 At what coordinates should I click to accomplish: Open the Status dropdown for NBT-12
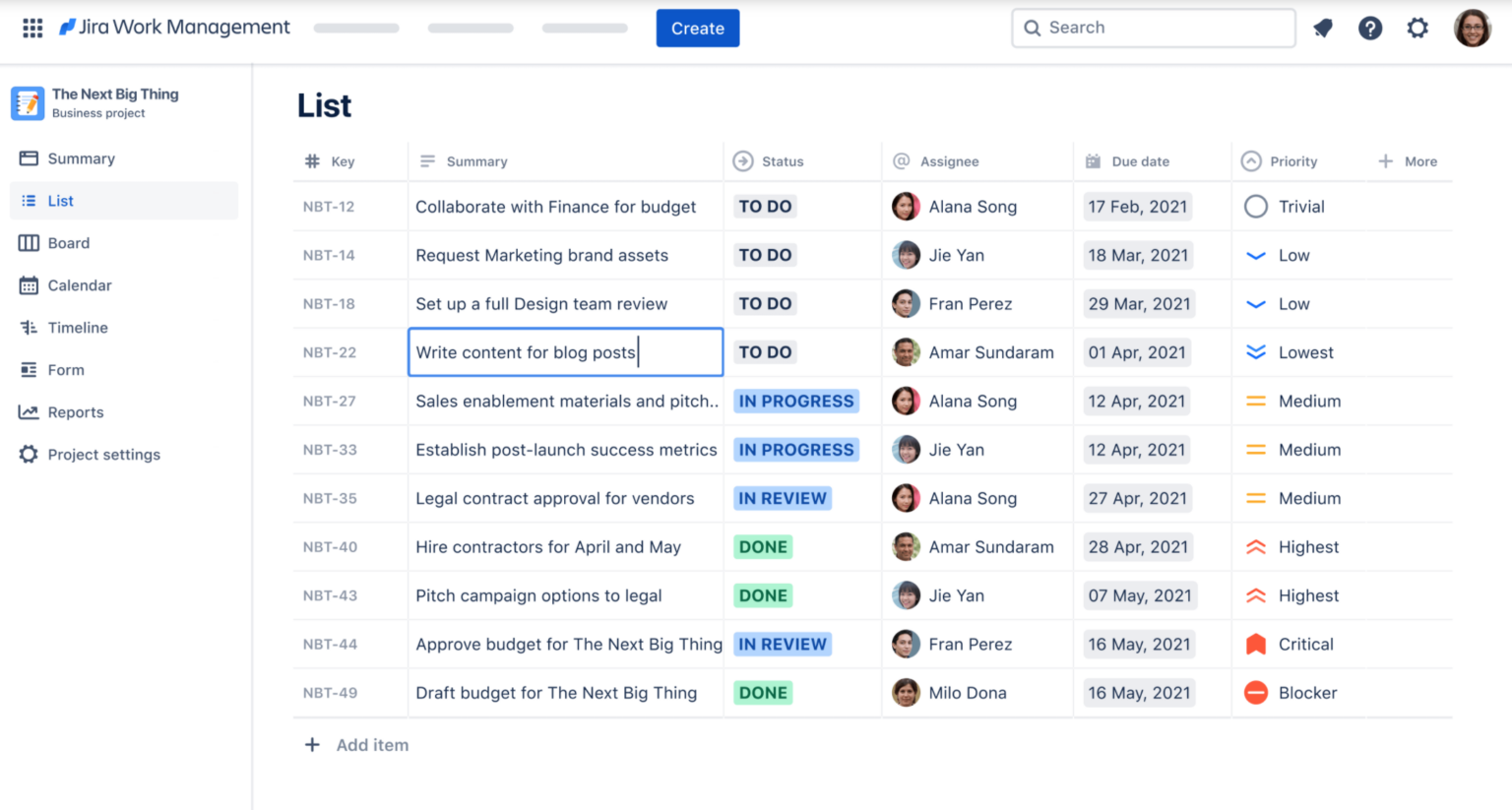[765, 206]
